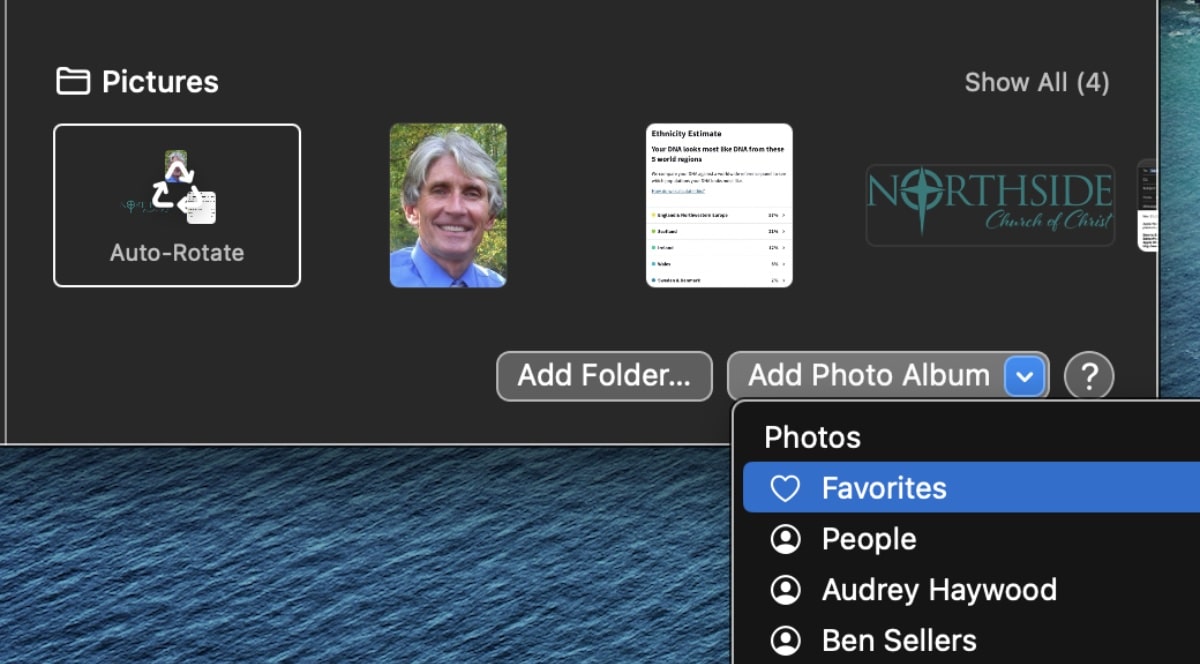Click the person icon beside Ben Sellers
This screenshot has width=1200, height=664.
point(786,640)
